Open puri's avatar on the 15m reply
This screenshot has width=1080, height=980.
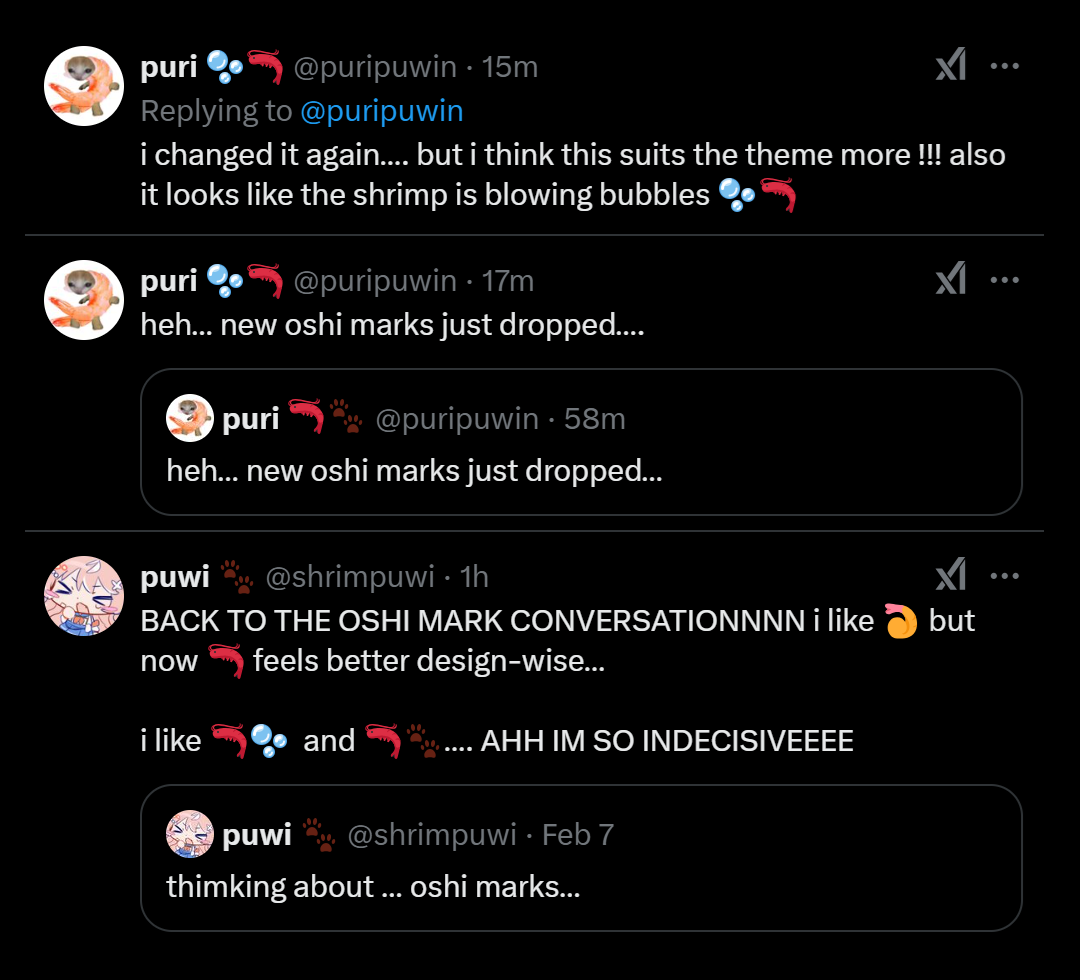coord(84,86)
